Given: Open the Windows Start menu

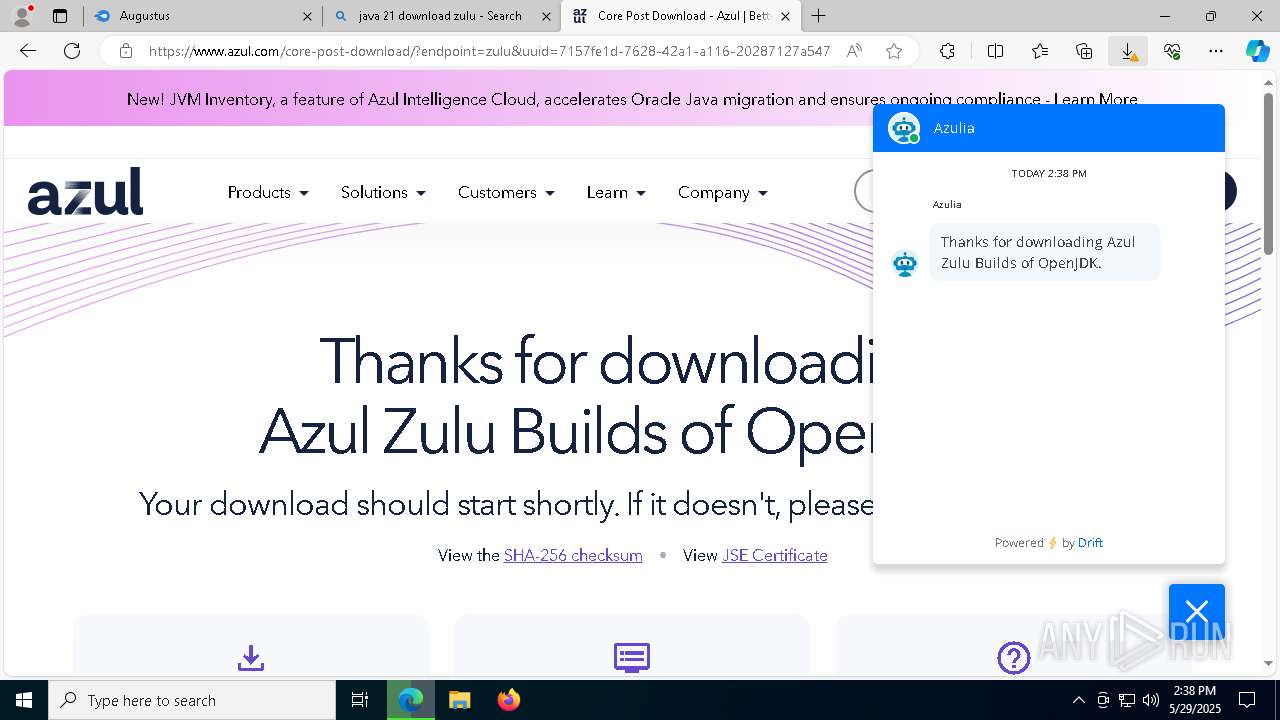Looking at the screenshot, I should click(24, 700).
